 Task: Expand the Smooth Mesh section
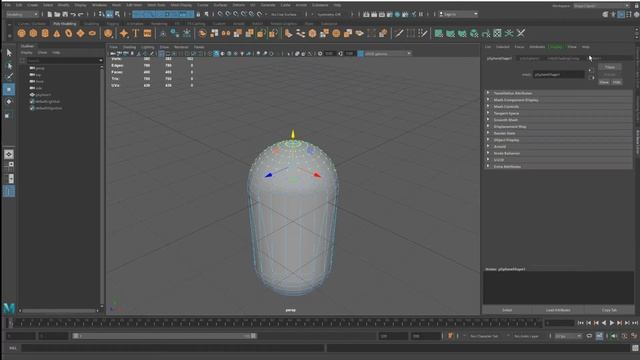(x=559, y=120)
